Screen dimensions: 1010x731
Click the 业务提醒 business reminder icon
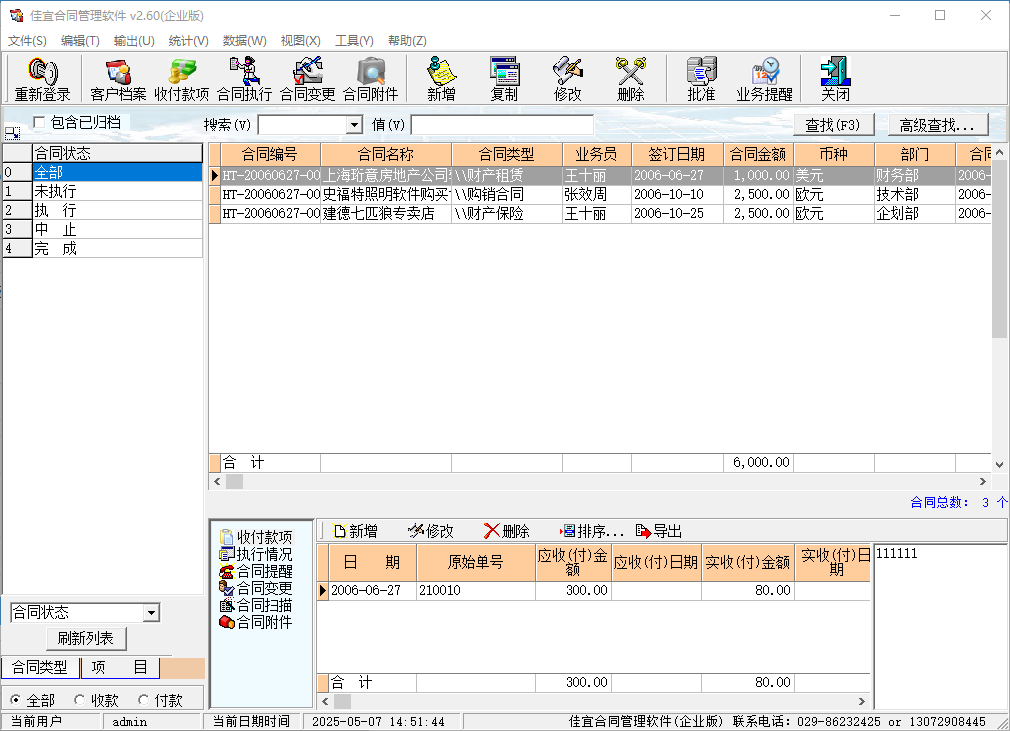tap(764, 79)
